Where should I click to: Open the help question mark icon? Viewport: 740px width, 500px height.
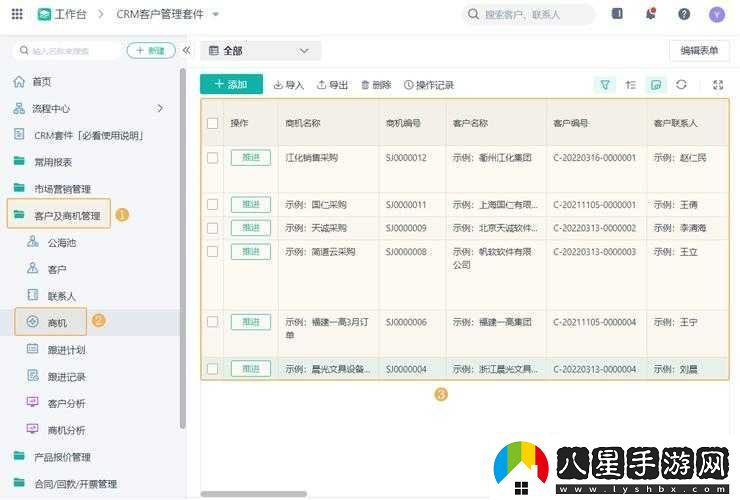(x=684, y=14)
